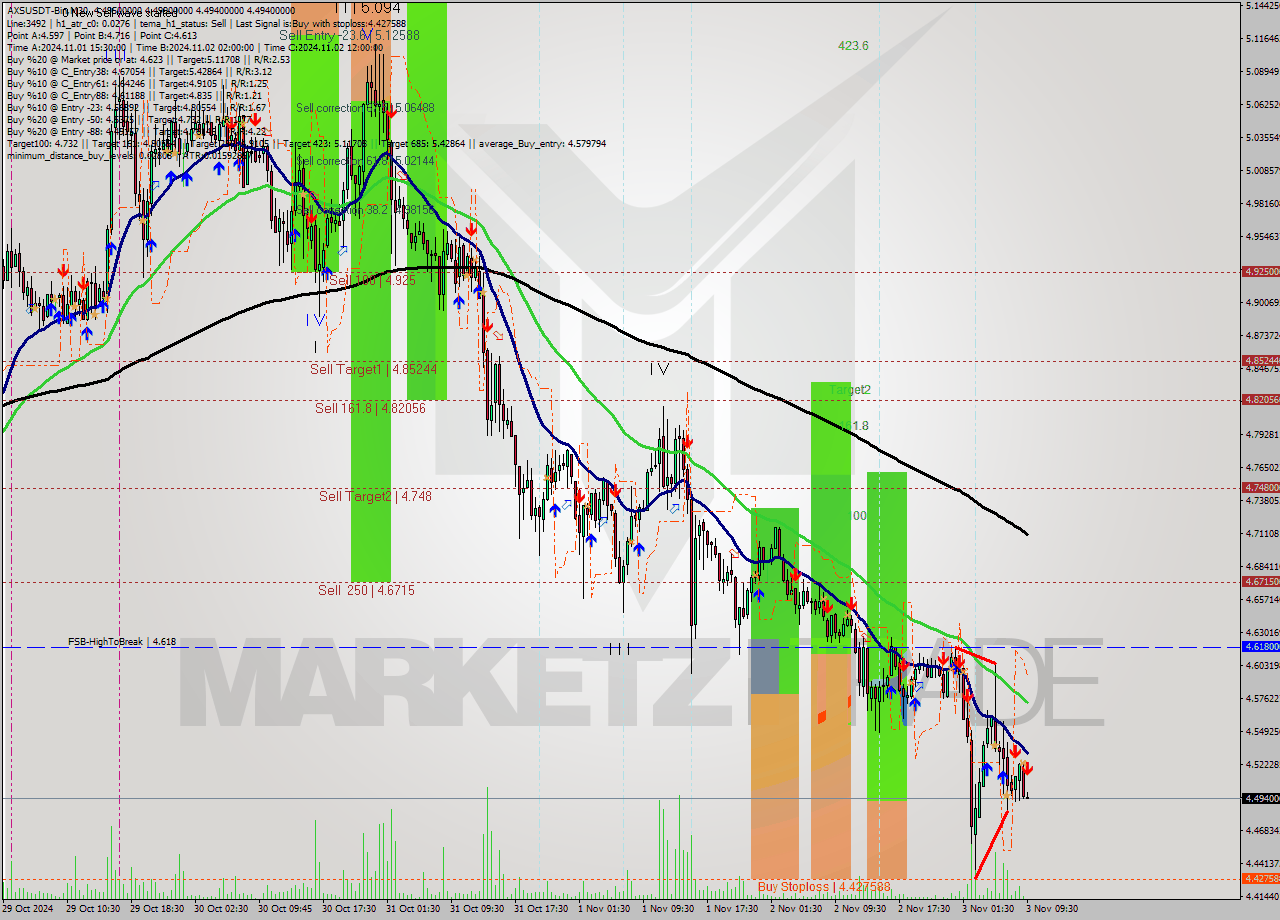
Task: Click the '31 Oct 09:30' time axis label
Action: pyautogui.click(x=477, y=909)
